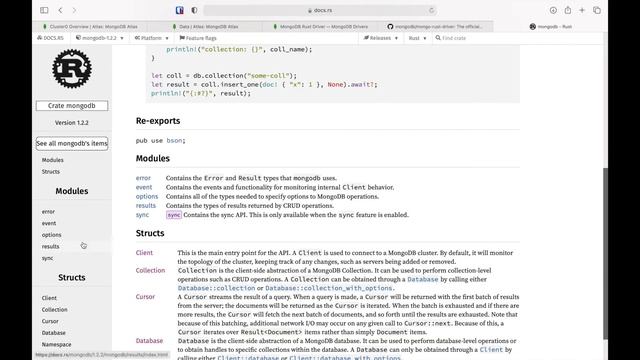Click the sync feature badge
This screenshot has height=360, width=640.
(174, 215)
